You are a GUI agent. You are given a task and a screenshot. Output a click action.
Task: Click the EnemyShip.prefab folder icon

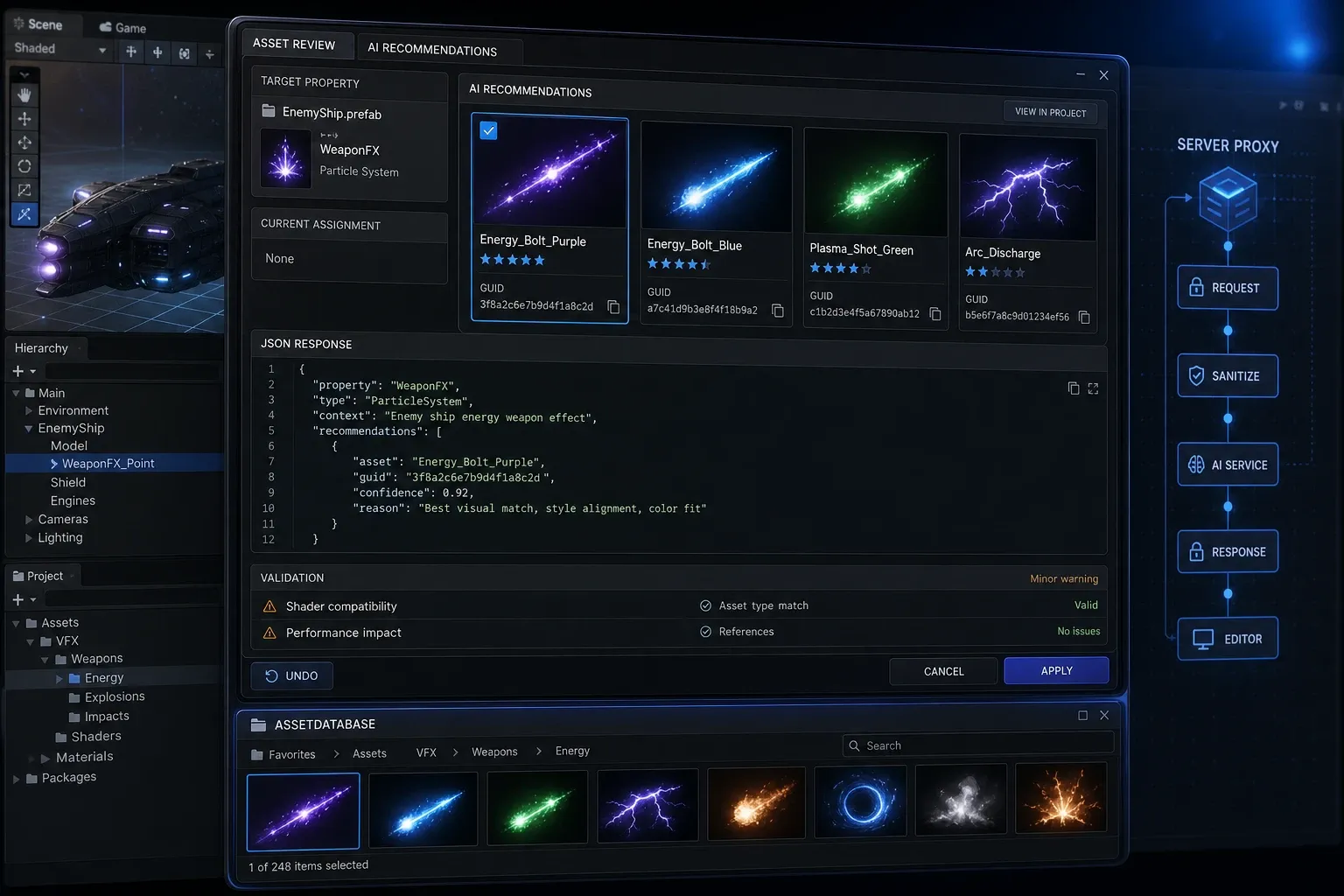click(x=269, y=111)
